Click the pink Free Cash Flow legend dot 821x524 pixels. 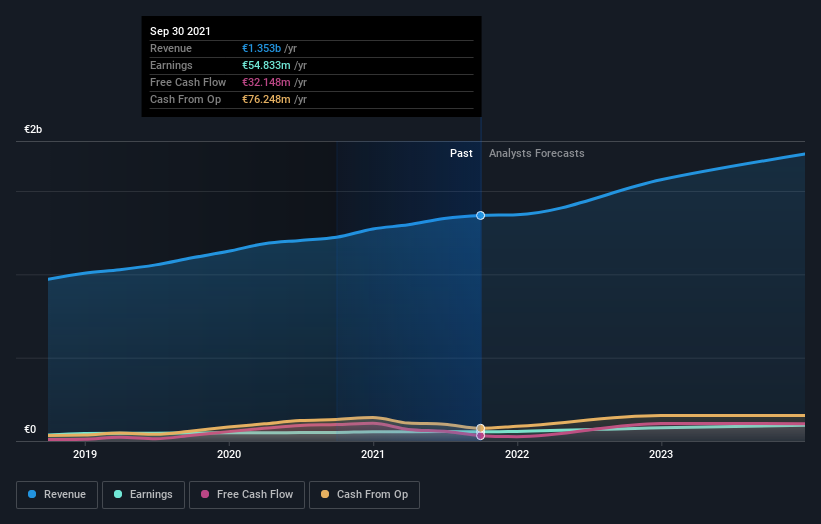tap(205, 494)
